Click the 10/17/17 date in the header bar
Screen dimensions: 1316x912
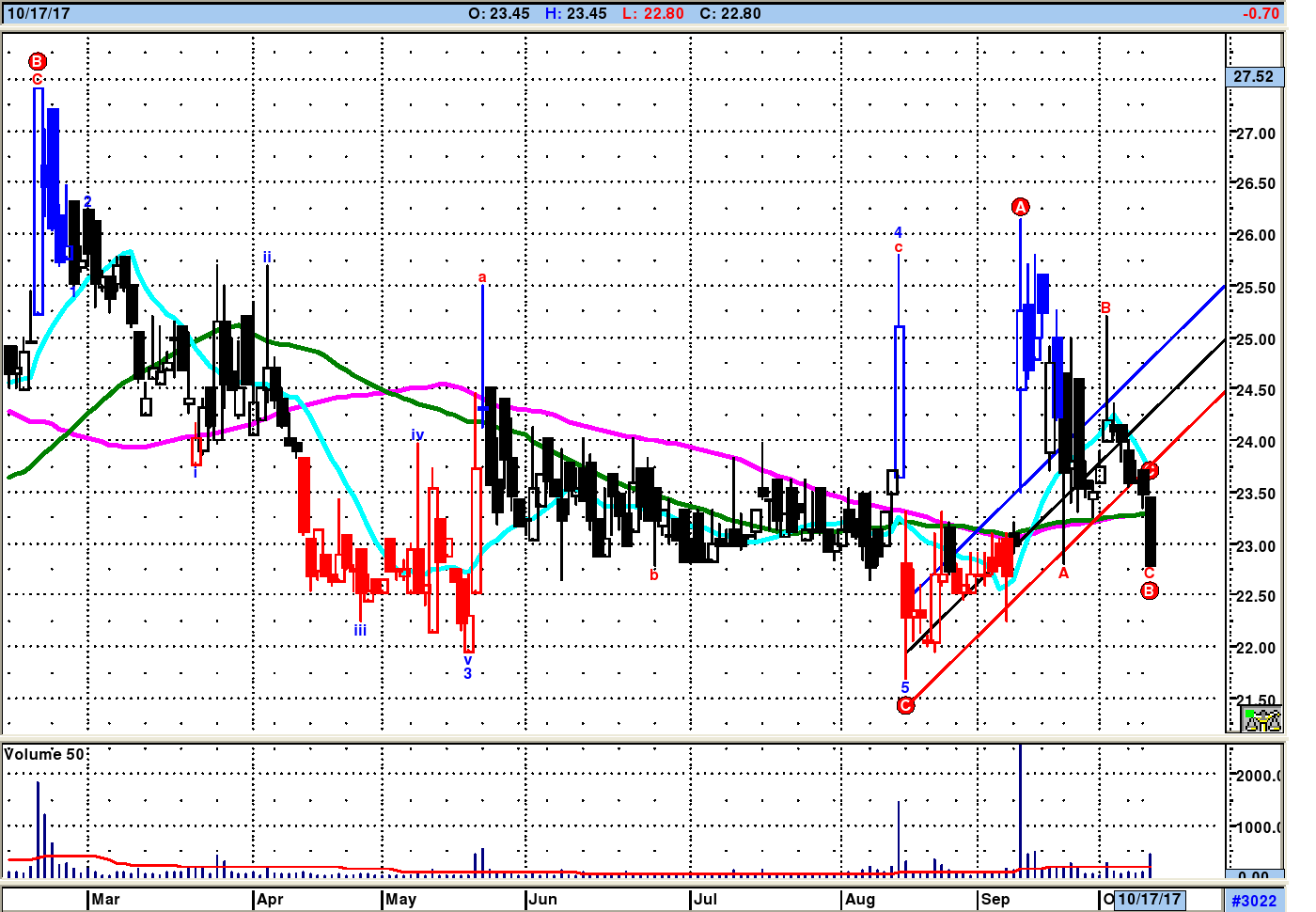click(x=39, y=14)
